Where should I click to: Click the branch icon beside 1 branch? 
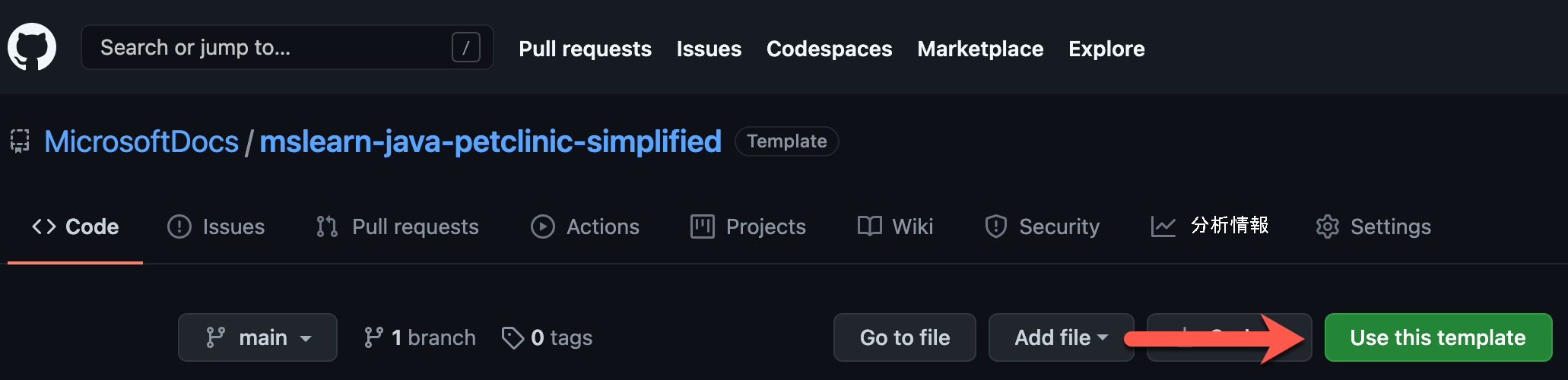pos(373,337)
